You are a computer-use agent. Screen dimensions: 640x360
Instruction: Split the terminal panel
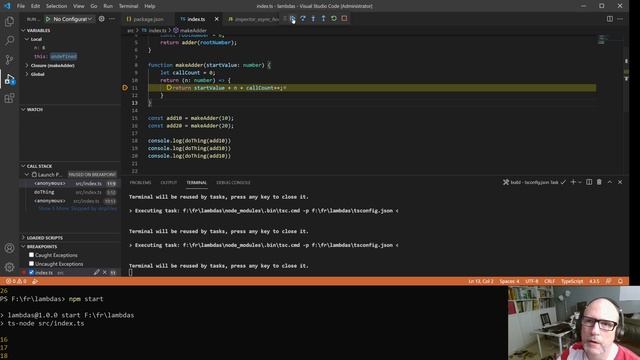(589, 182)
